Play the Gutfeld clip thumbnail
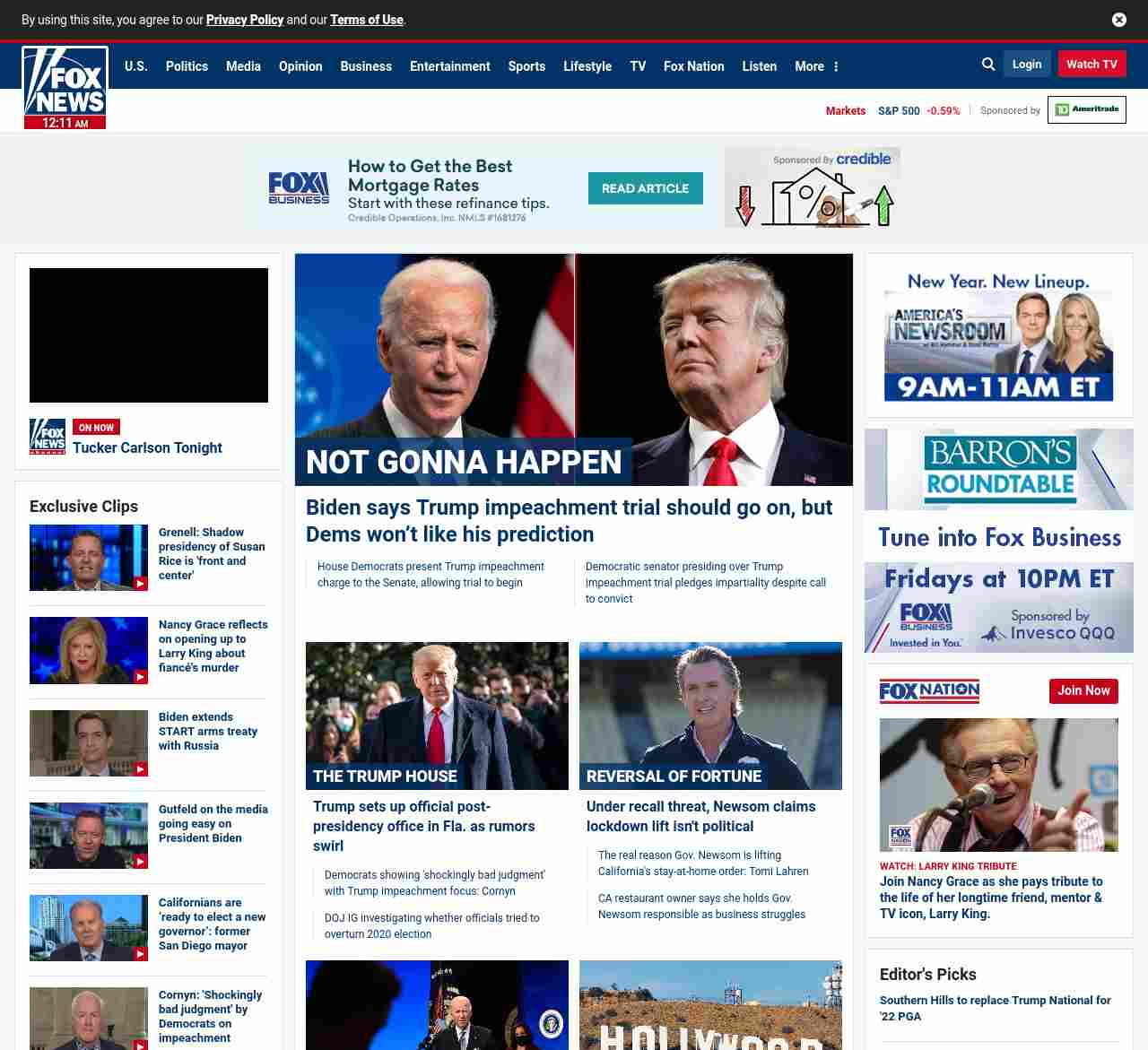Image resolution: width=1148 pixels, height=1050 pixels. 89,836
